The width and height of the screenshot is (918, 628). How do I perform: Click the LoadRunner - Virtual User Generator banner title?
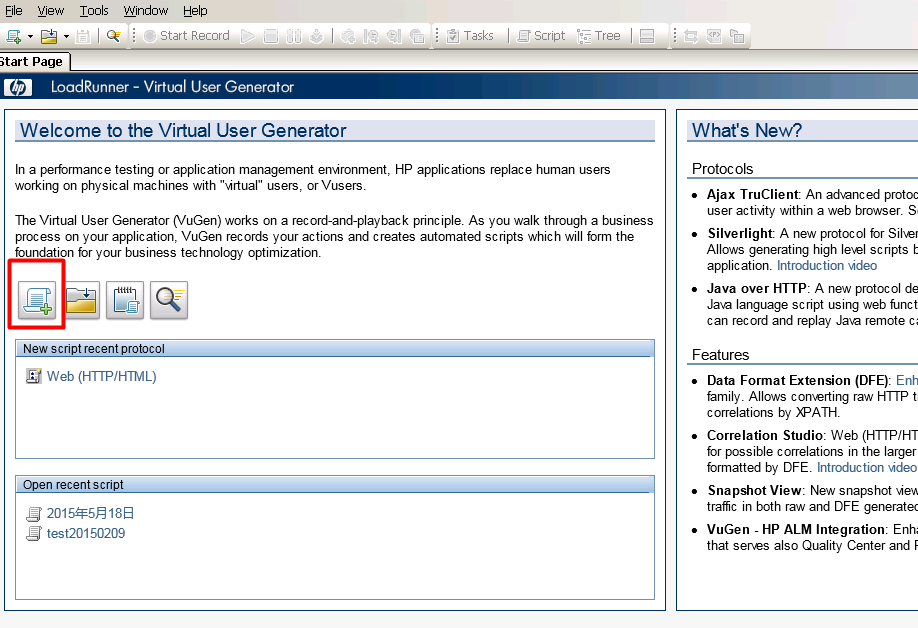click(172, 87)
